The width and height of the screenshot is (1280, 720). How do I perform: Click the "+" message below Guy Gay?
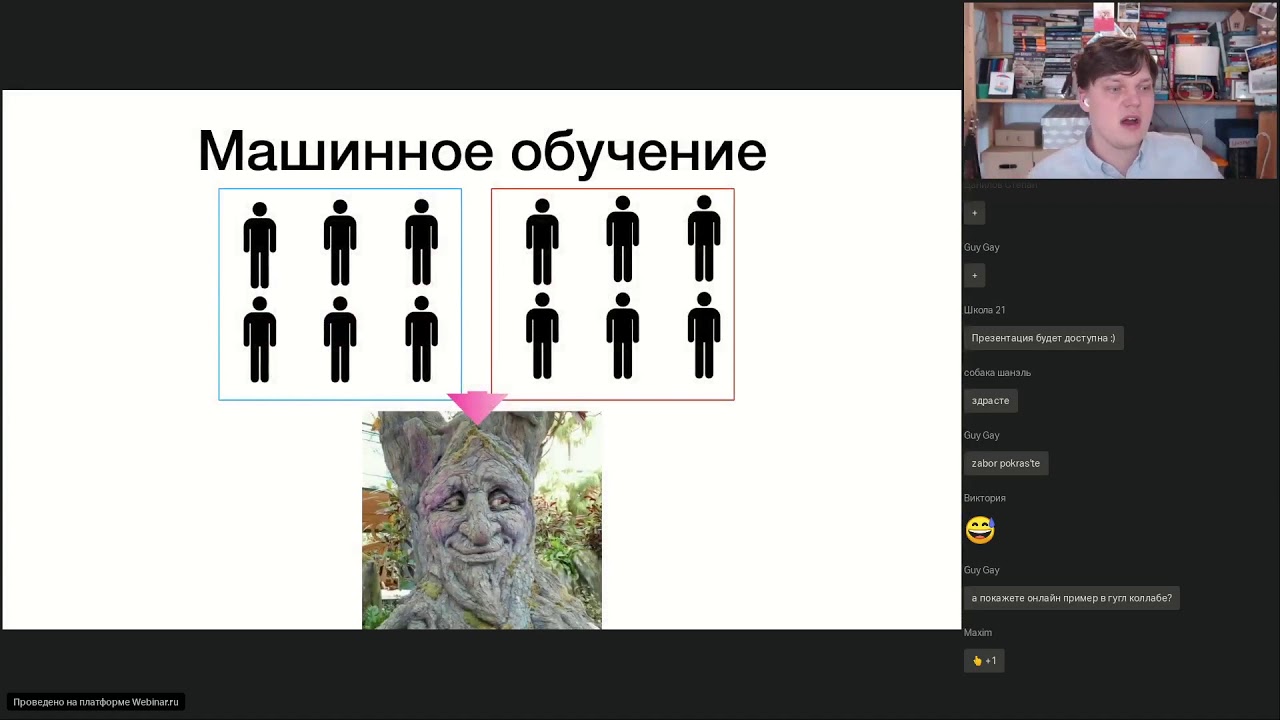click(975, 275)
